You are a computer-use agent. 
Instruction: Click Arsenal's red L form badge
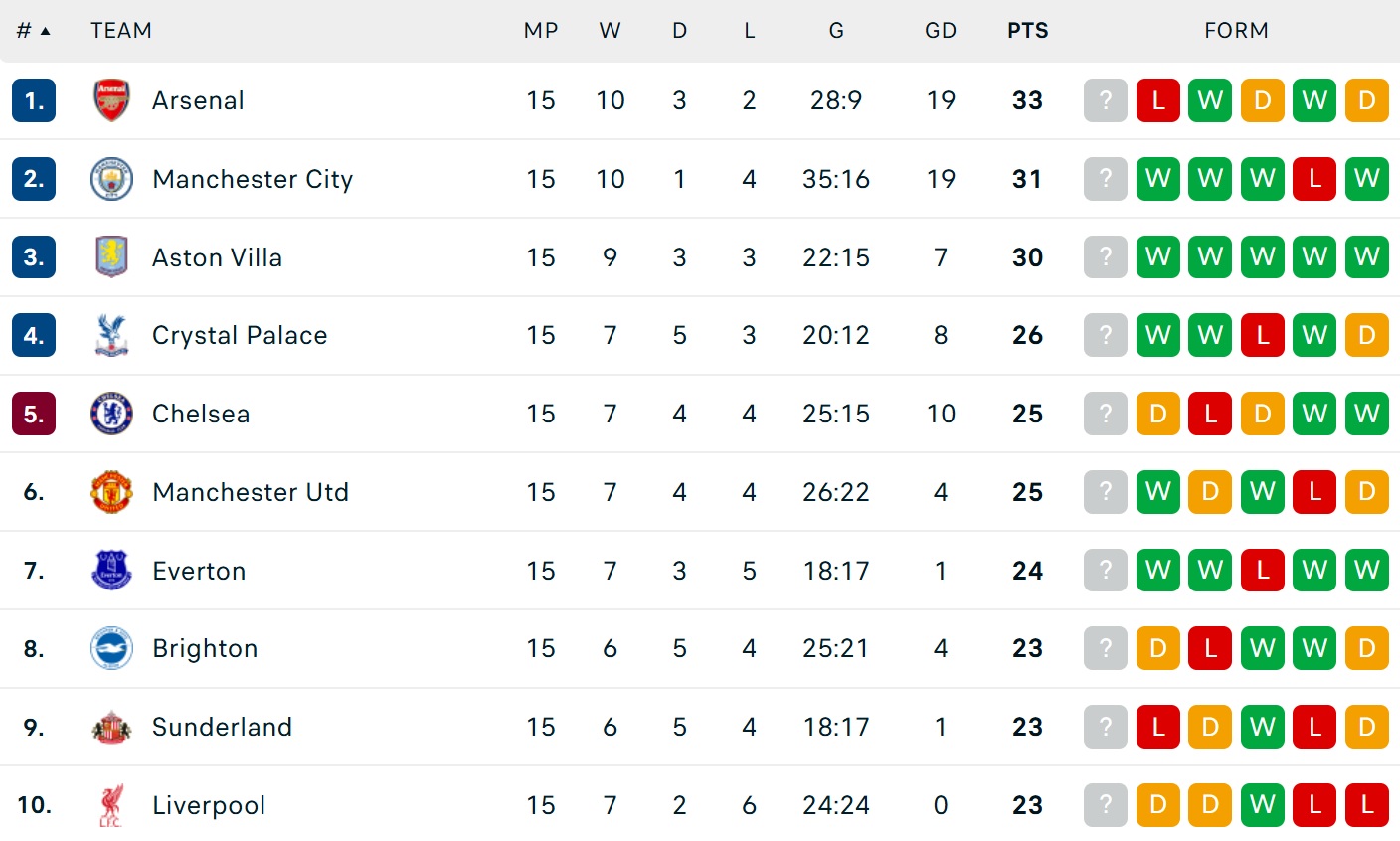pyautogui.click(x=1157, y=100)
